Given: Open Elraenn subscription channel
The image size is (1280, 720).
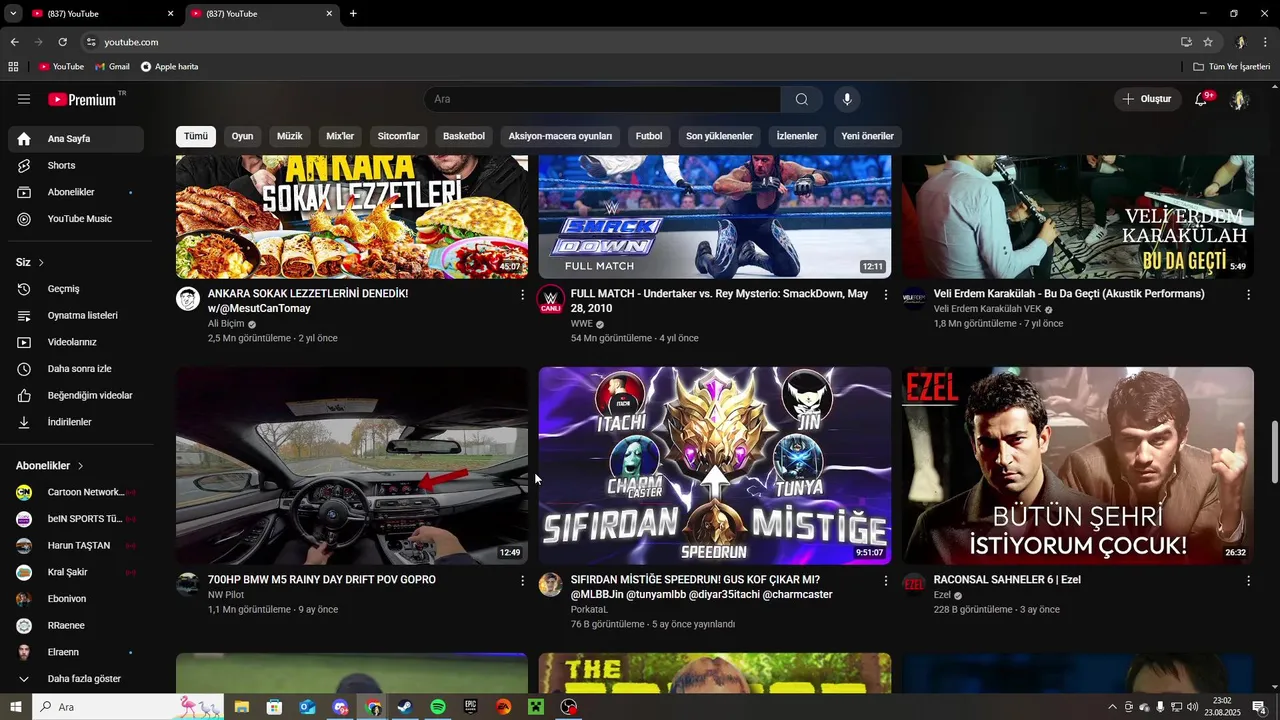Looking at the screenshot, I should coord(76,652).
